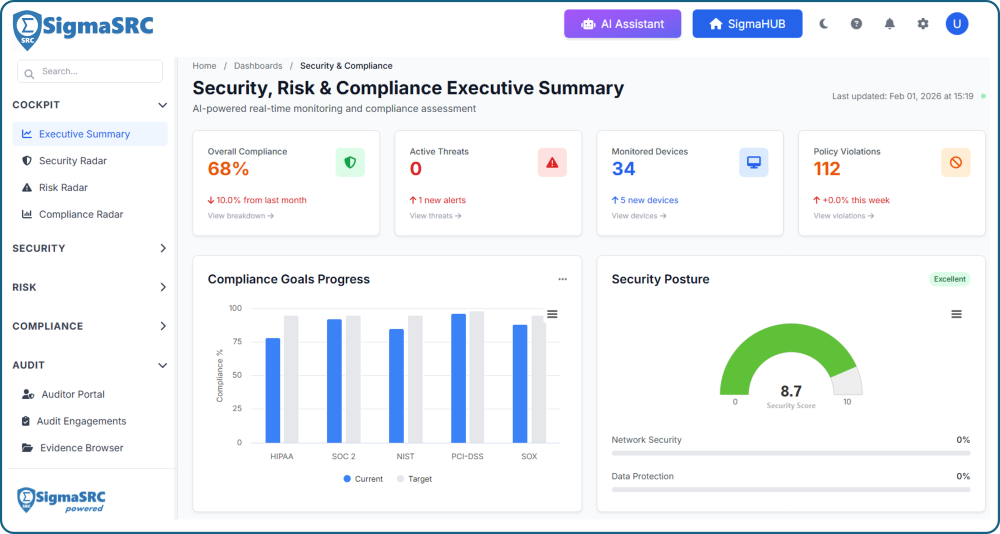The height and width of the screenshot is (534, 1000).
Task: Click '5 new devices' text
Action: click(649, 200)
